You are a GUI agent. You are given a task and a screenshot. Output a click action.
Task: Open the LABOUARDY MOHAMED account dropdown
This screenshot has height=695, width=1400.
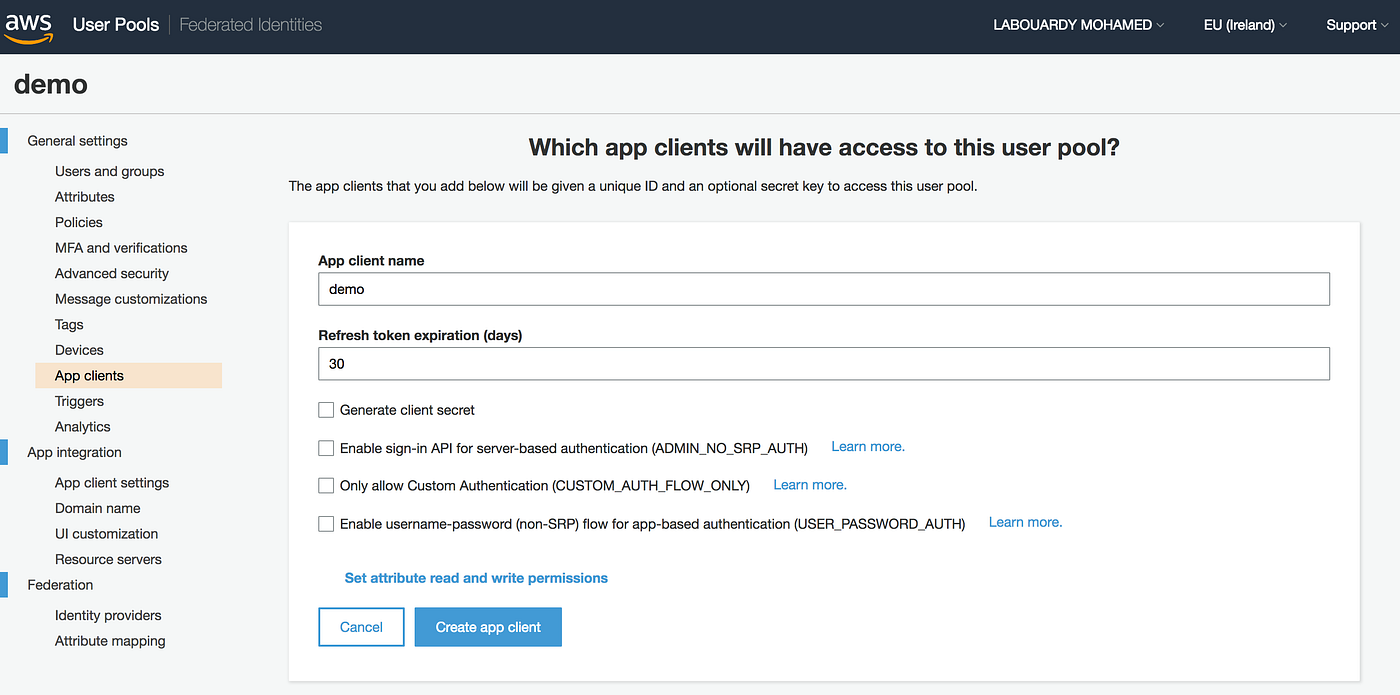(1078, 25)
